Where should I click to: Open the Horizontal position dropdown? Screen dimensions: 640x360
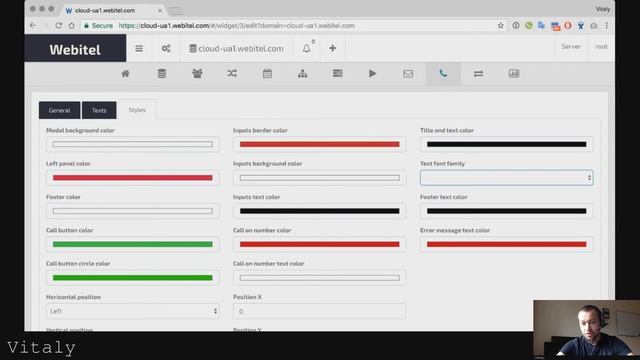pos(133,311)
